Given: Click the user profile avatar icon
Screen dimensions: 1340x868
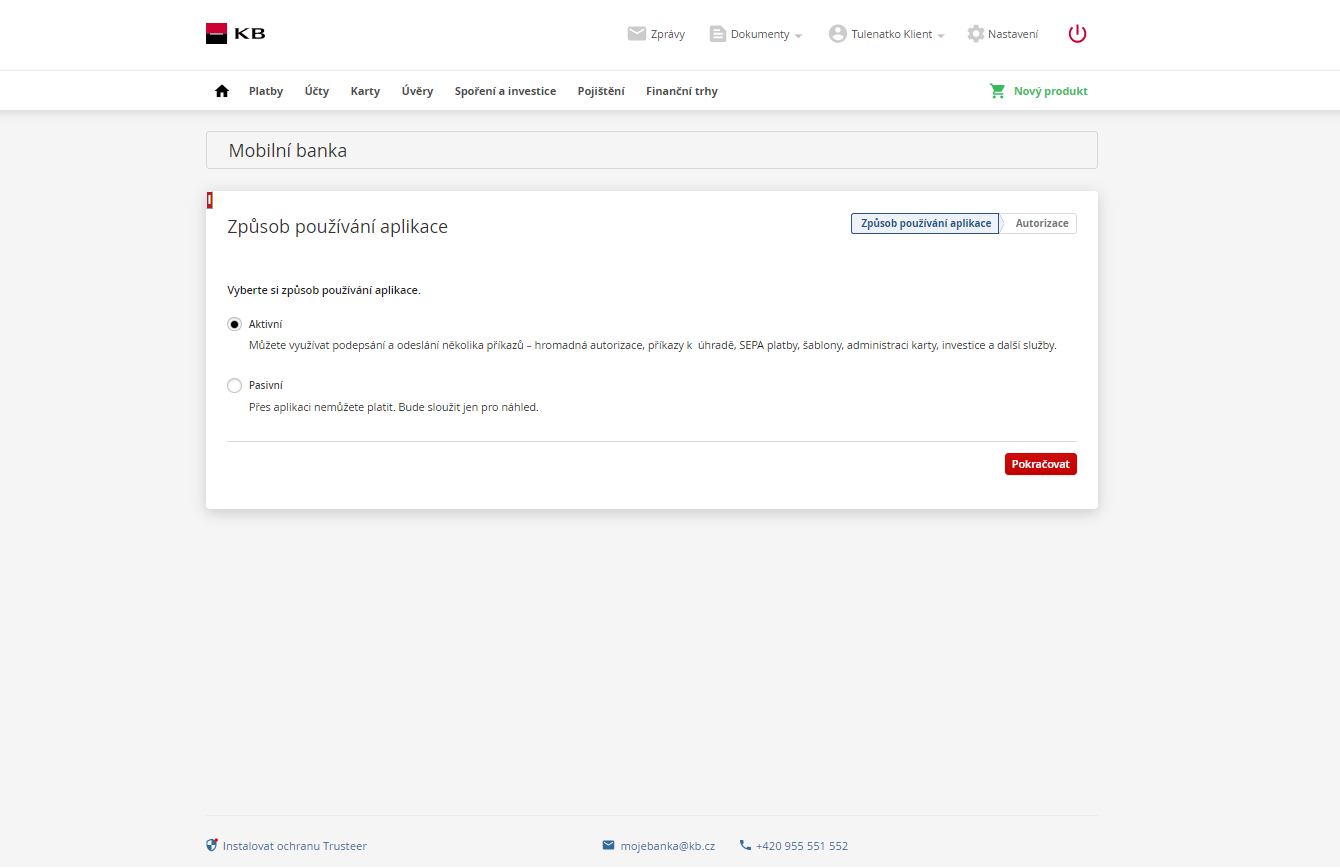Looking at the screenshot, I should [837, 34].
